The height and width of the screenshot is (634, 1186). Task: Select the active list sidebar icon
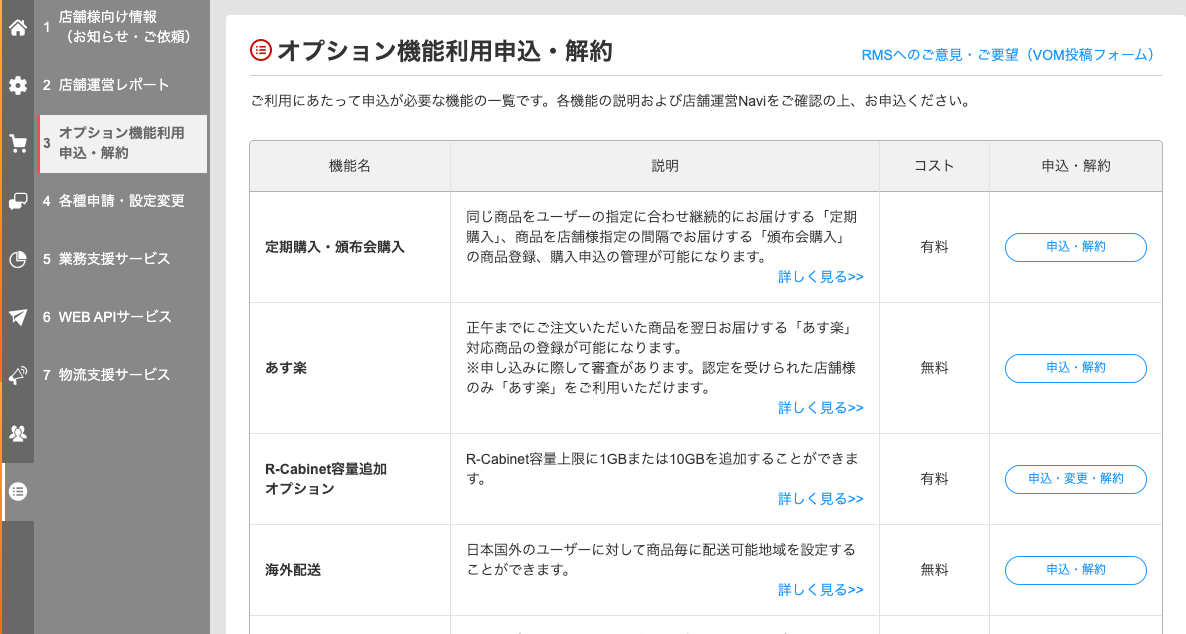[17, 492]
